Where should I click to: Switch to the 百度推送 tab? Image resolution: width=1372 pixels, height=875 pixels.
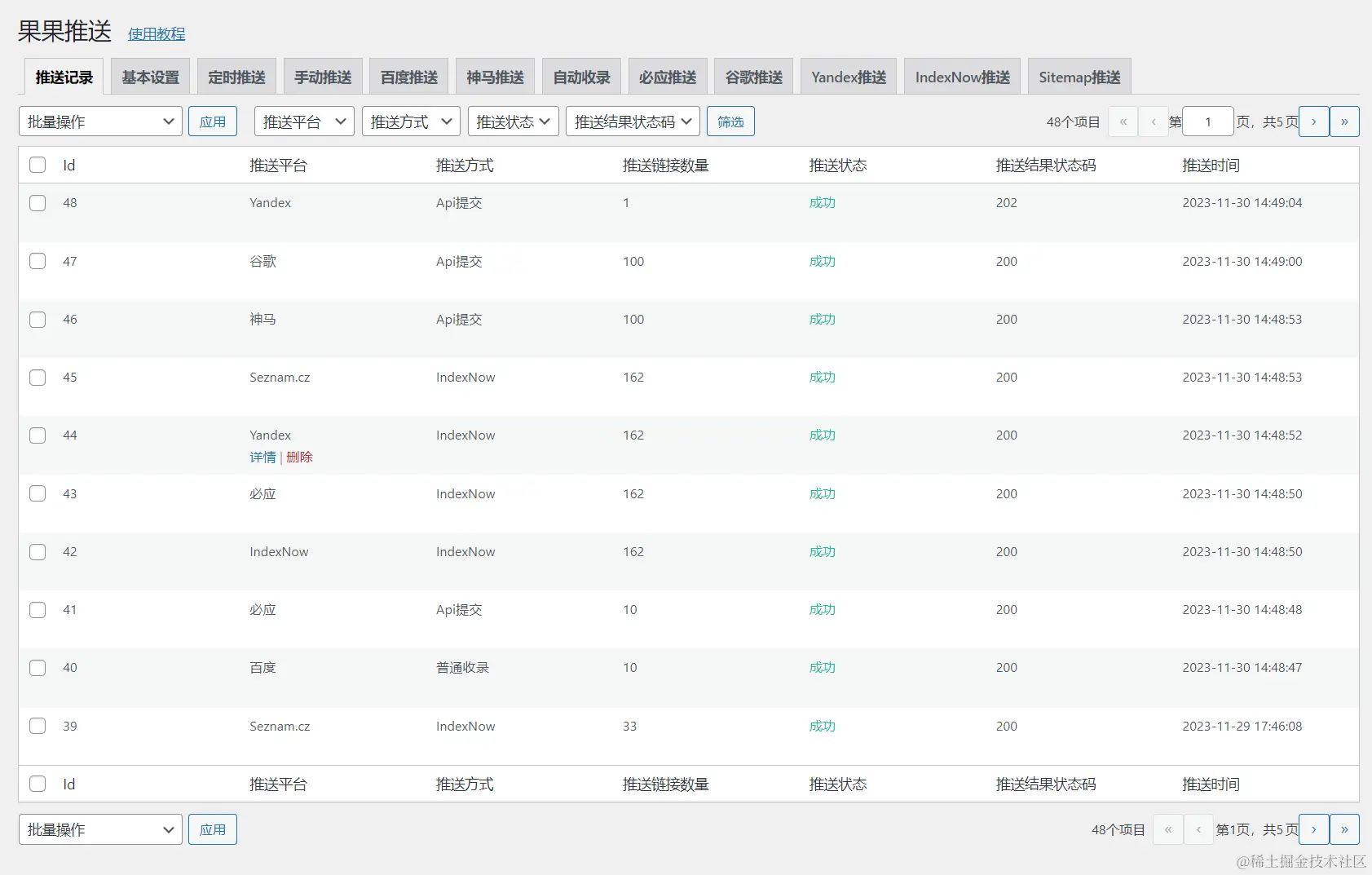pos(409,77)
